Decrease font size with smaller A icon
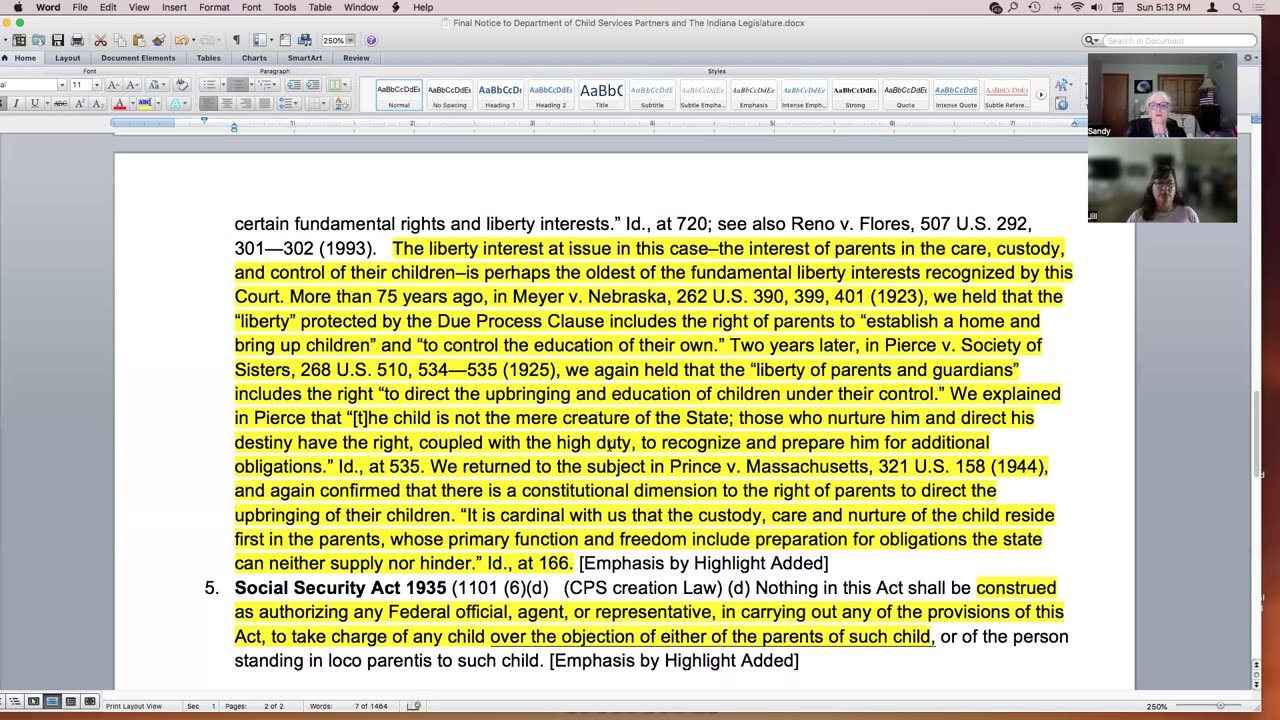 click(132, 85)
